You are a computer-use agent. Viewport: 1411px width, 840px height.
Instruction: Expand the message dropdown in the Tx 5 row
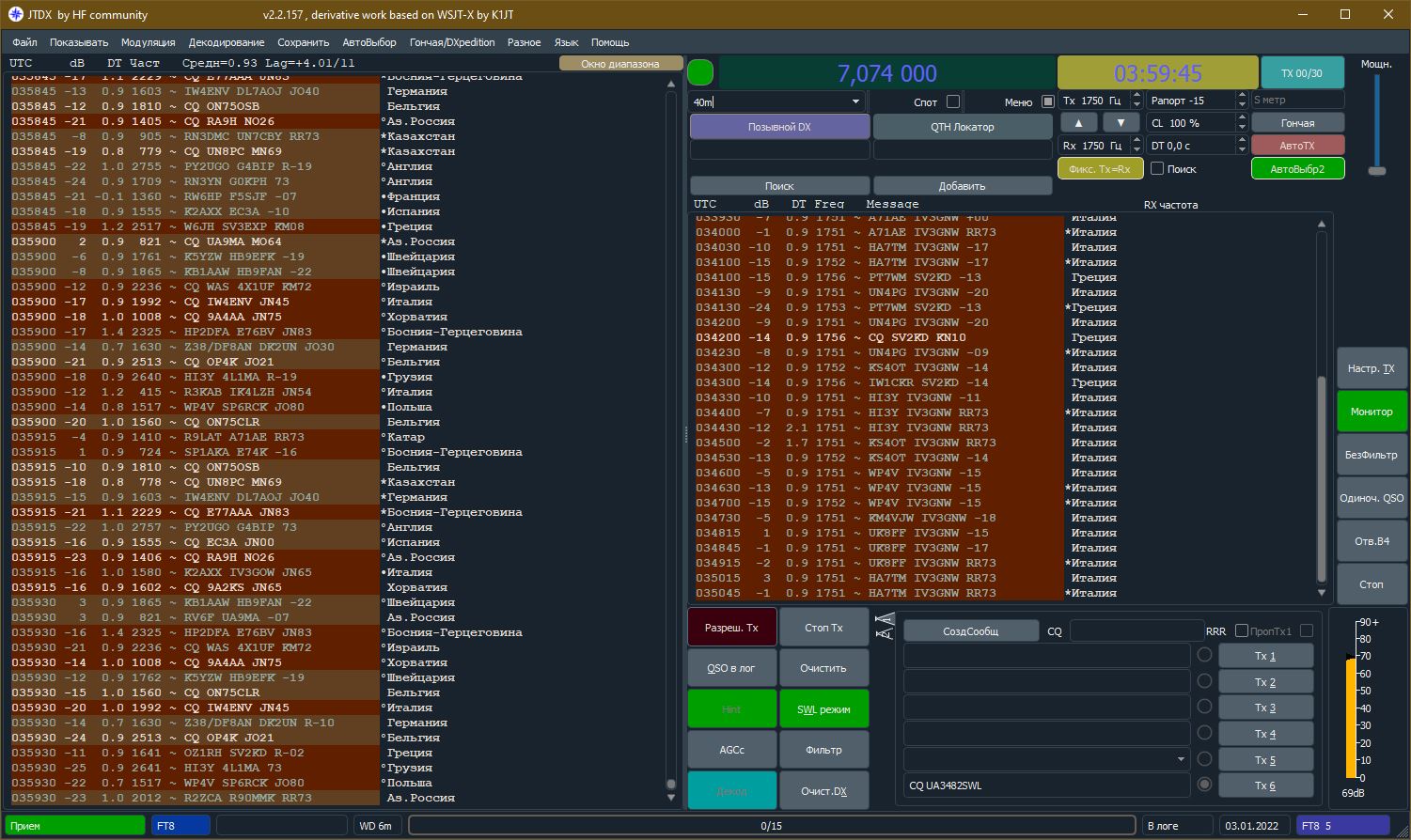1181,759
